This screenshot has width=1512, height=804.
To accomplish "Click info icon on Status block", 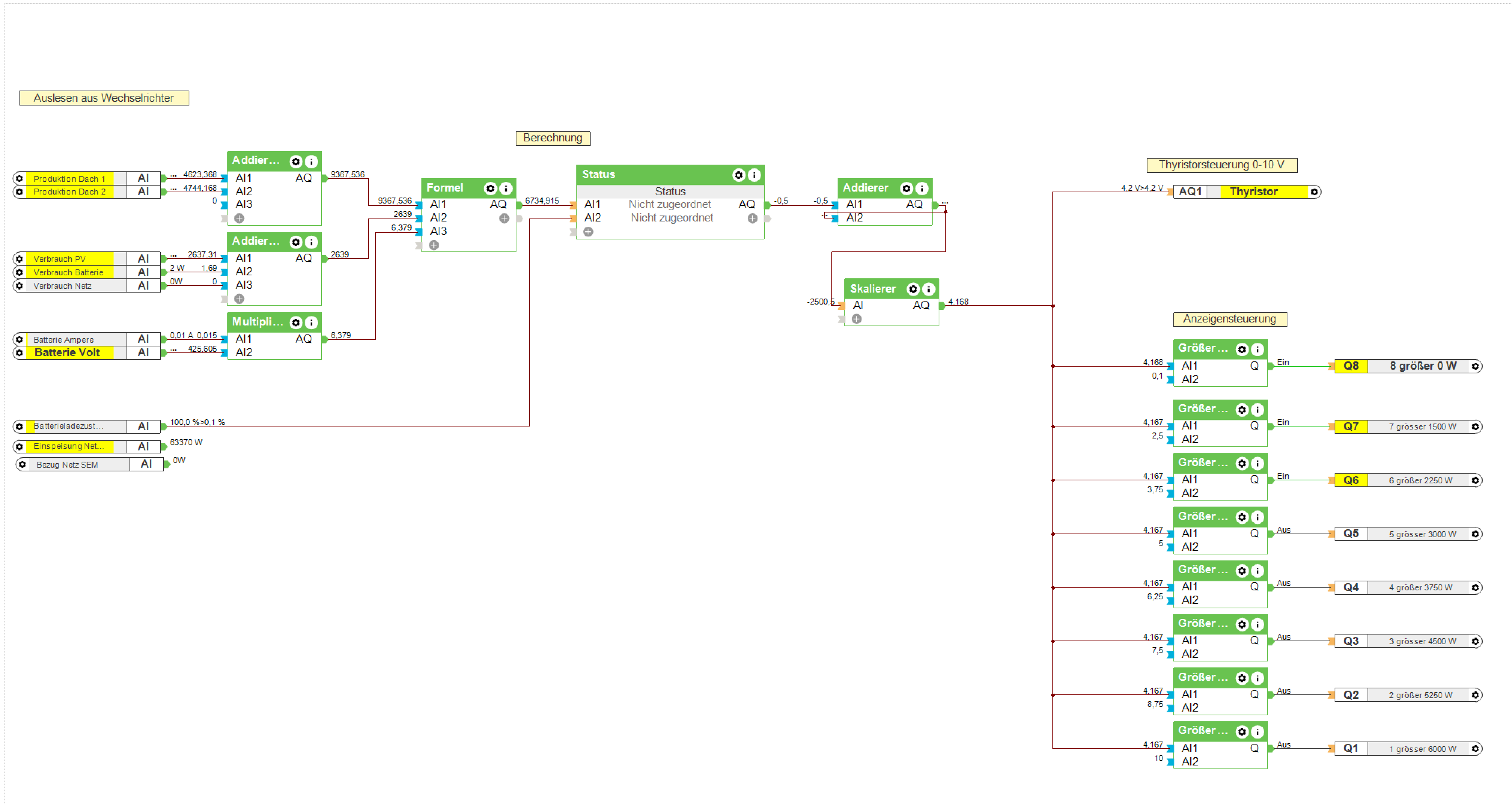I will (754, 175).
